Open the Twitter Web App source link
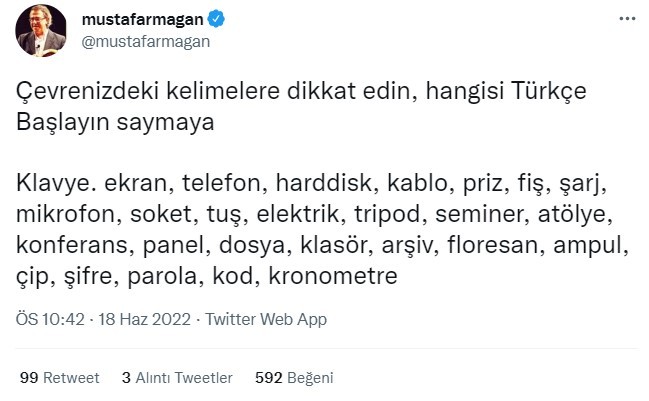This screenshot has width=649, height=401. 265,320
